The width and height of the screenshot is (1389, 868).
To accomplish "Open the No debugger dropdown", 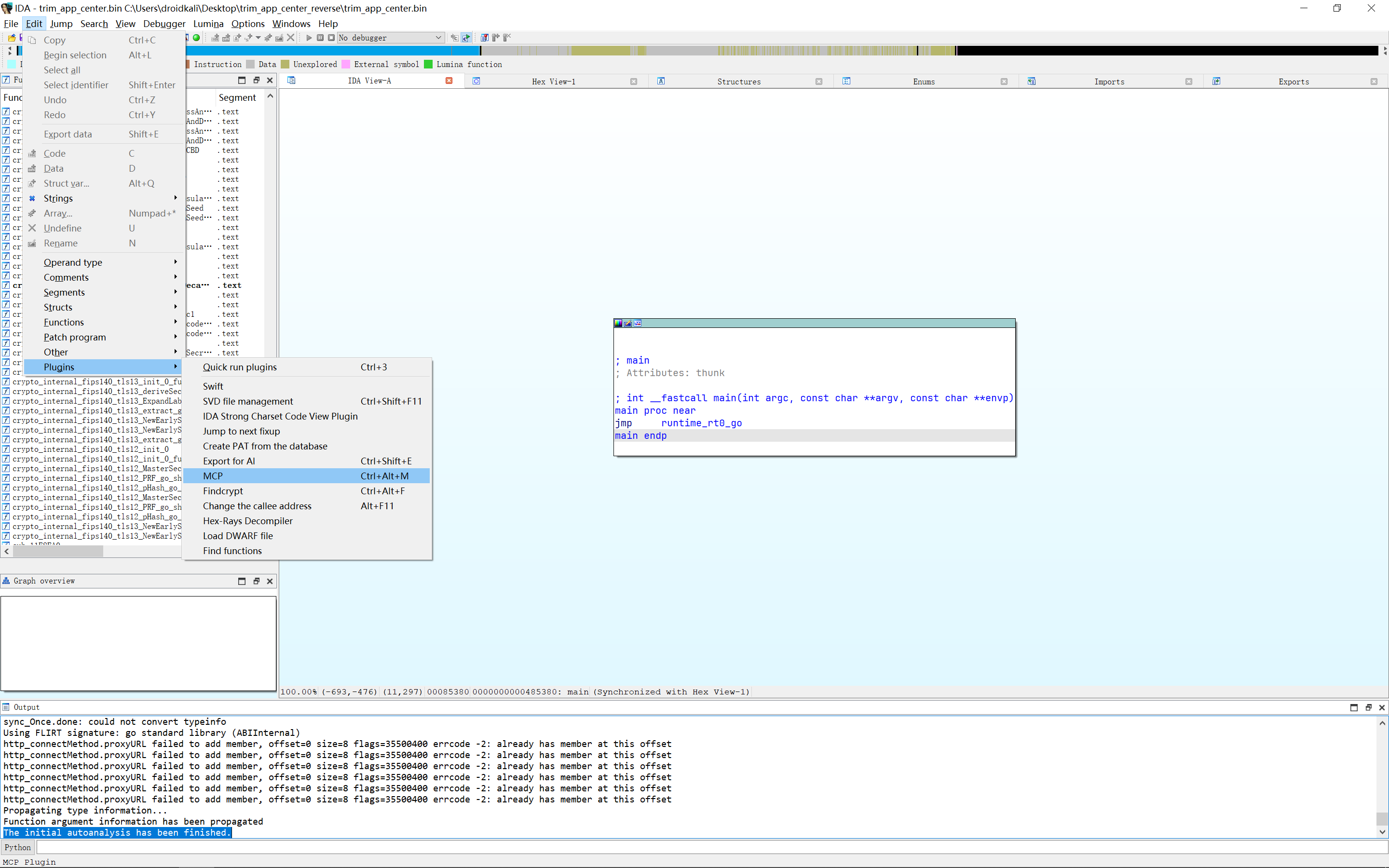I will (x=438, y=38).
